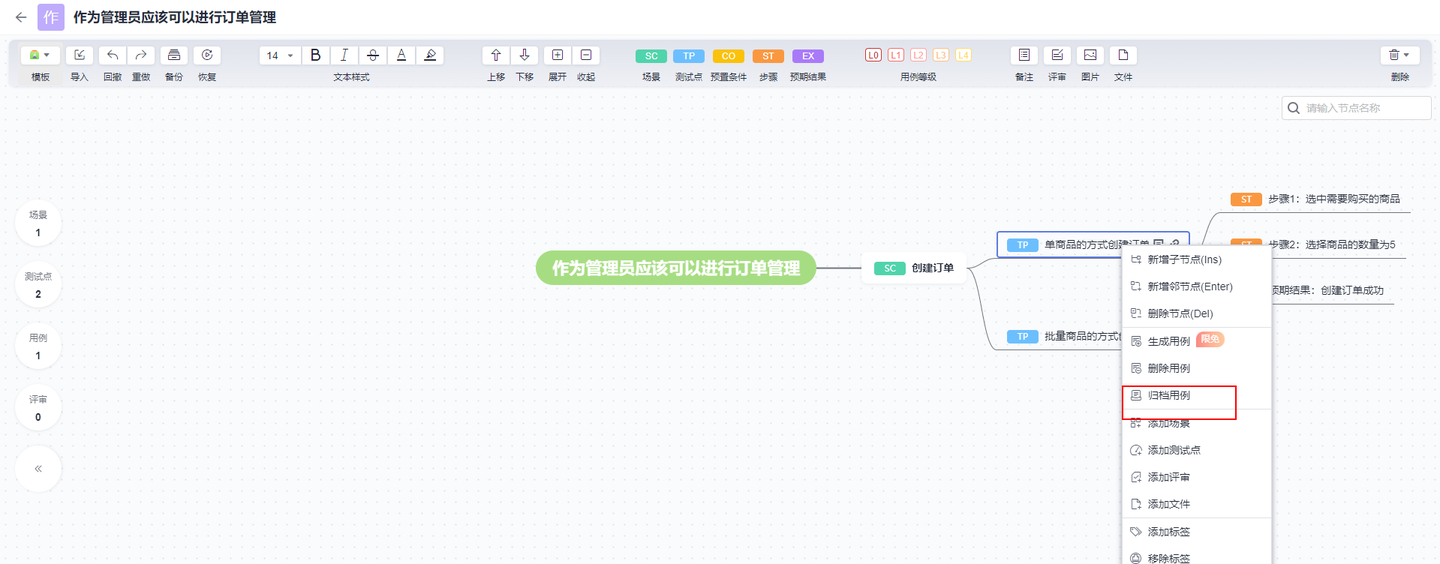
Task: Choose 添加评审 from context menu
Action: coord(1197,477)
